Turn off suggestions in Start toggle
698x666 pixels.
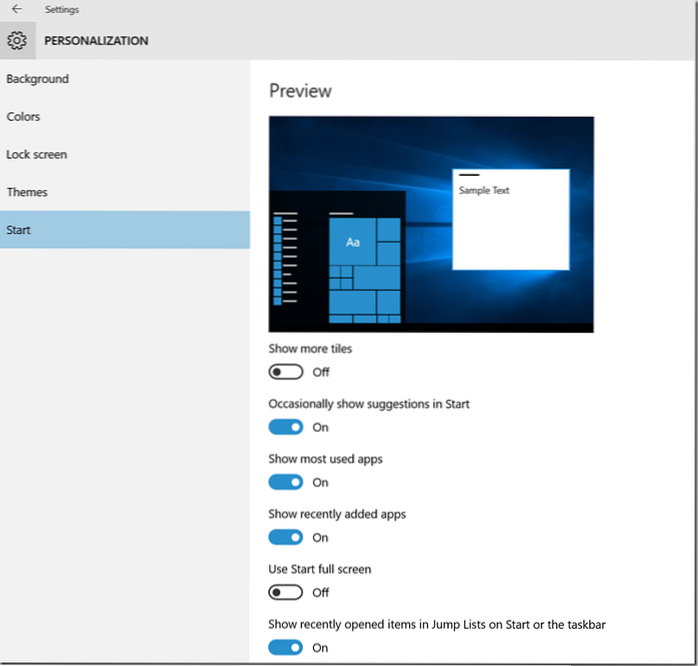286,427
